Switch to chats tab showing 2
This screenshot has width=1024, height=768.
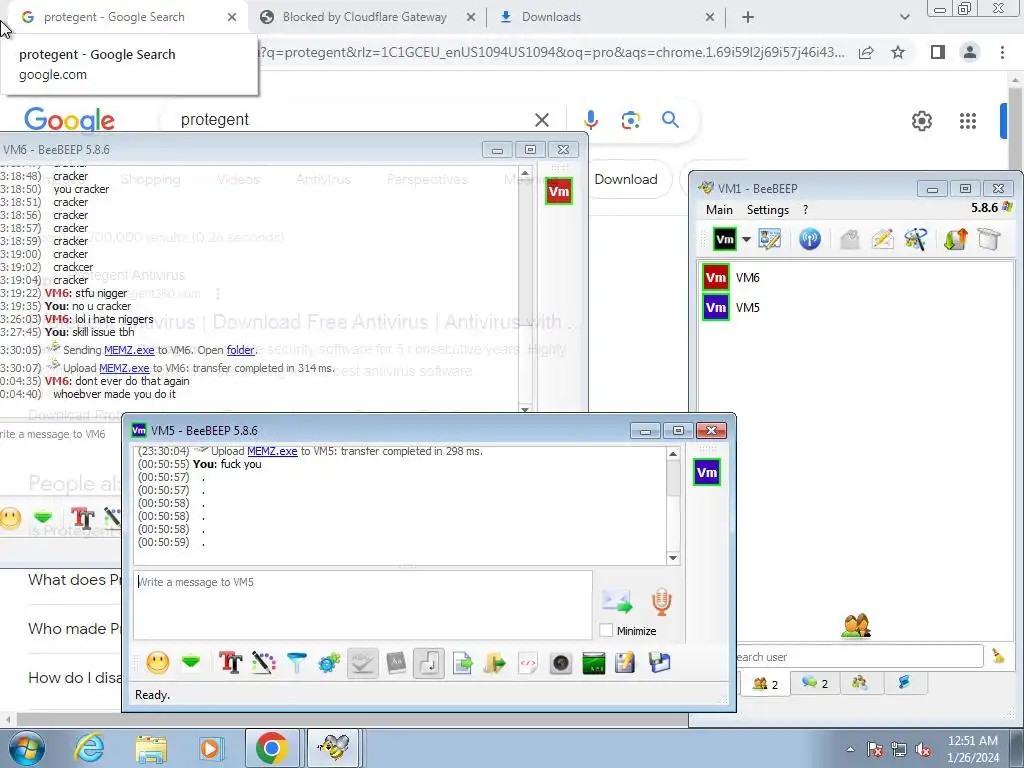point(815,683)
